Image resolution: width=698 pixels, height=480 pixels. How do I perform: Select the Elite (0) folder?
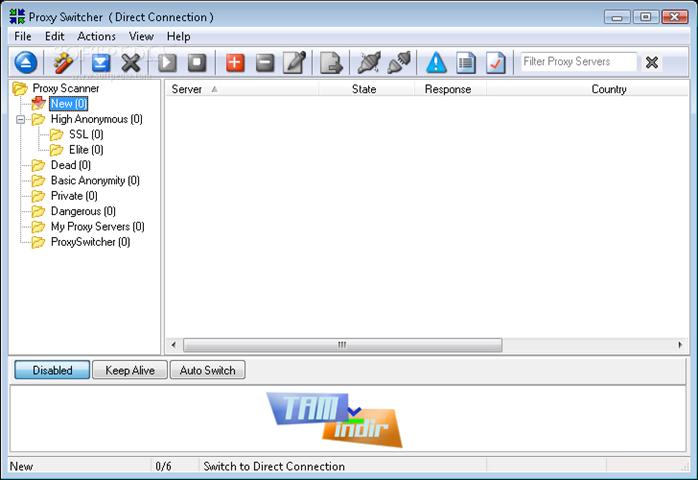pyautogui.click(x=86, y=150)
